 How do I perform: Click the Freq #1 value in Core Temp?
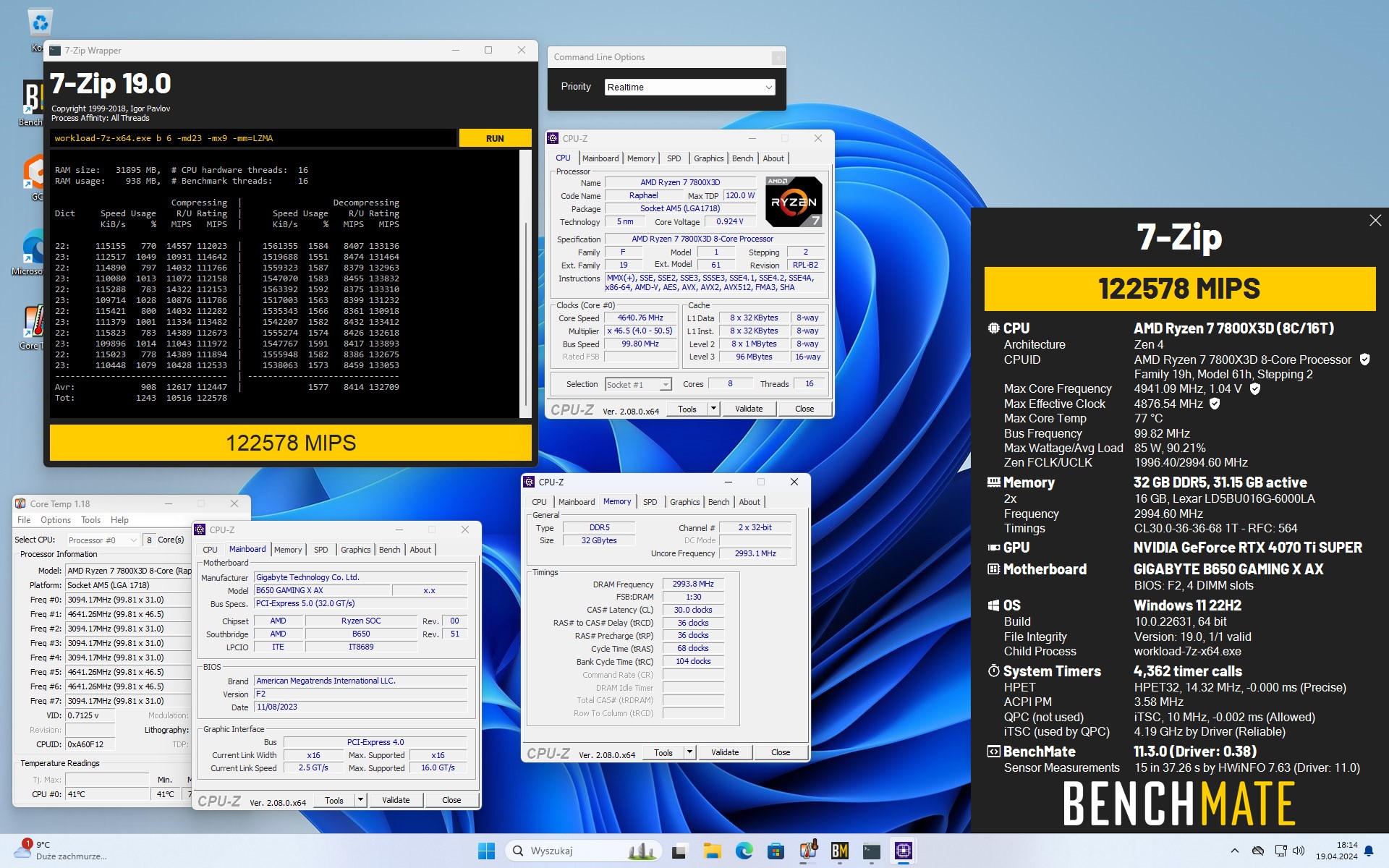[x=129, y=614]
